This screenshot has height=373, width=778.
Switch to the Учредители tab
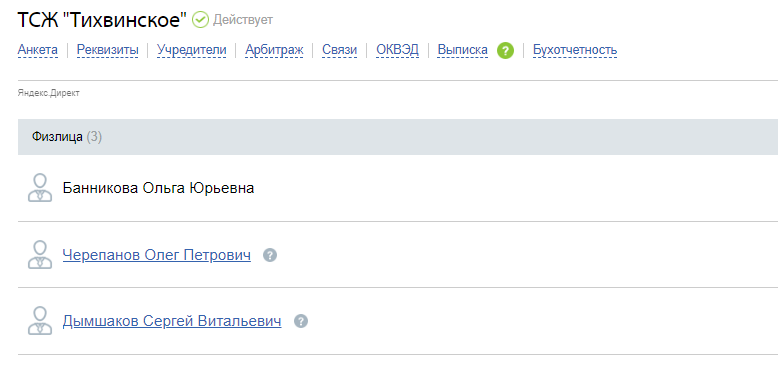point(192,50)
